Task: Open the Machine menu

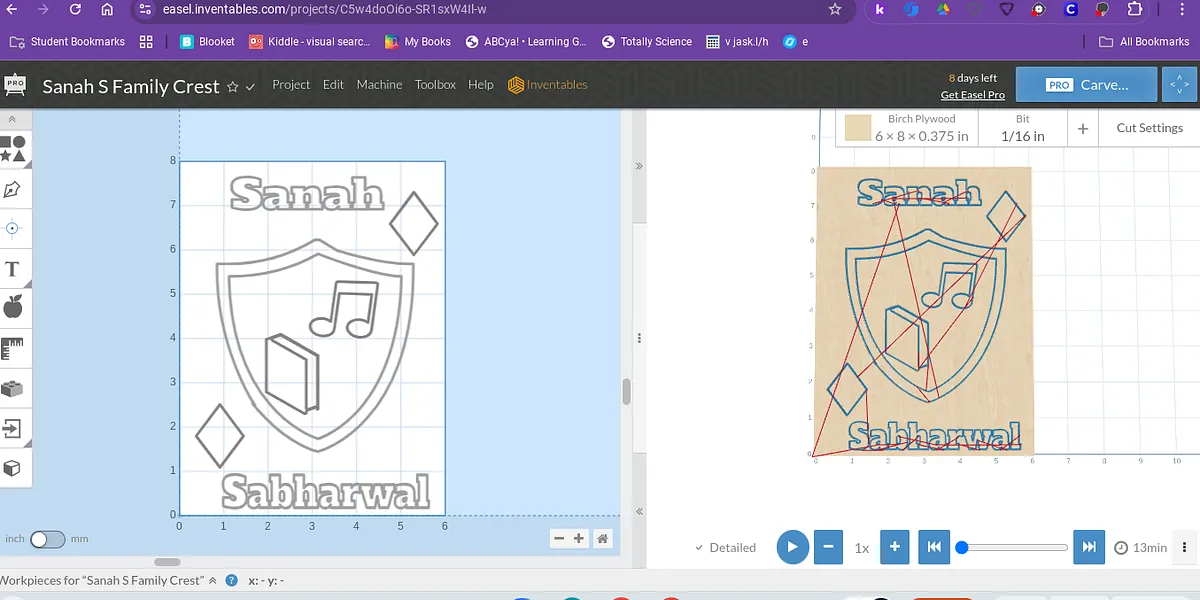Action: tap(379, 85)
